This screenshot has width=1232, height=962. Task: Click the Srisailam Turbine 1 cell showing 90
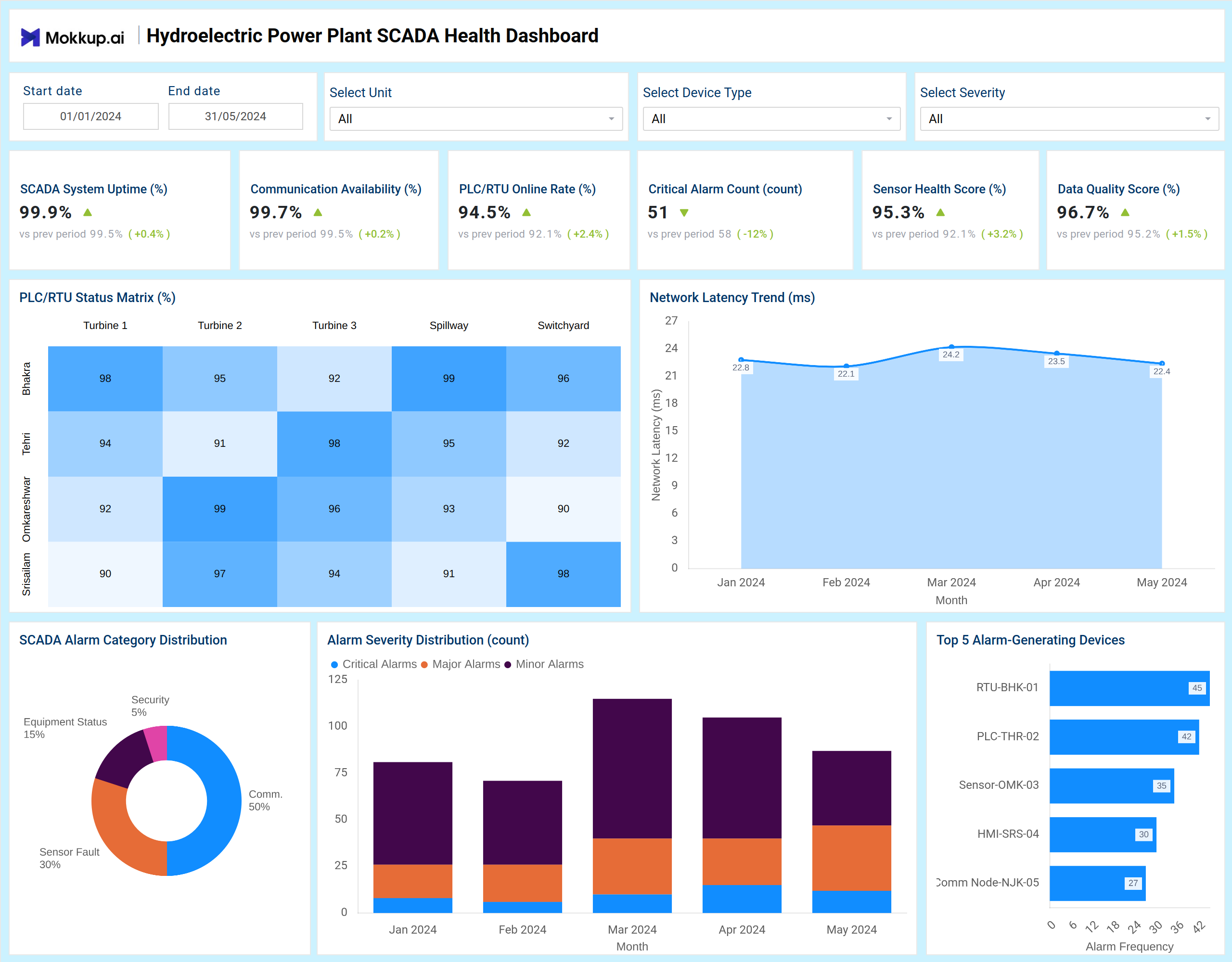click(105, 574)
